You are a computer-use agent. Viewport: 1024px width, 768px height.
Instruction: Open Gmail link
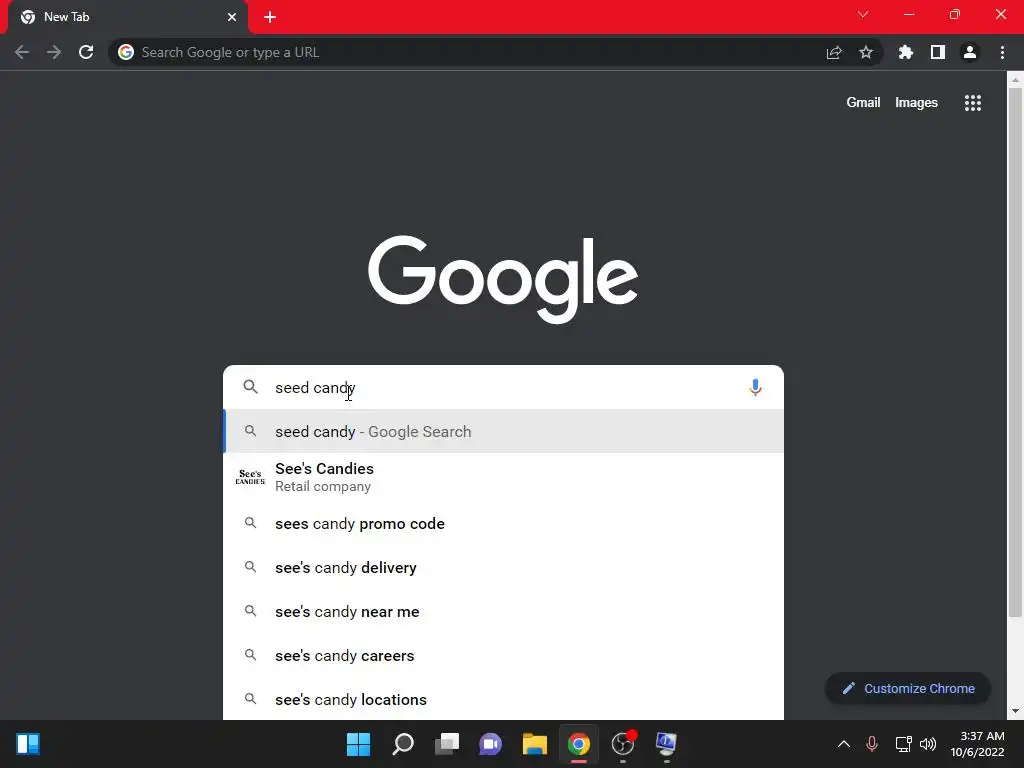(863, 103)
